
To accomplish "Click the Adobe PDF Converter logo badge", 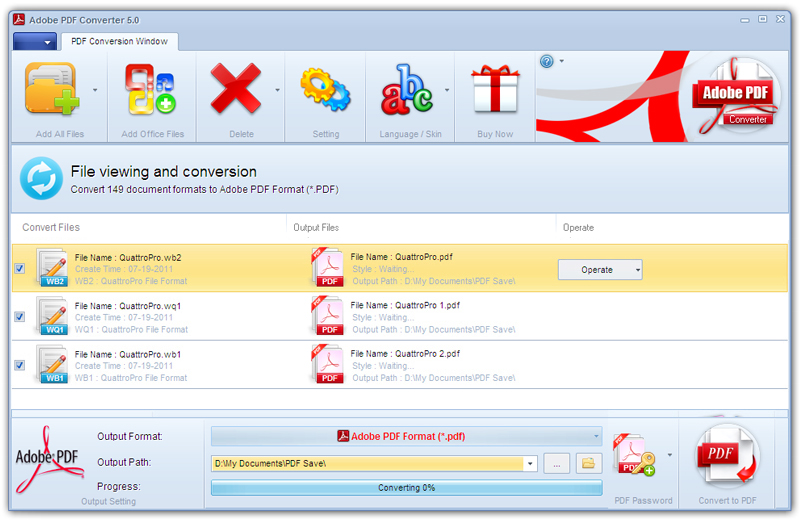I will [x=736, y=96].
